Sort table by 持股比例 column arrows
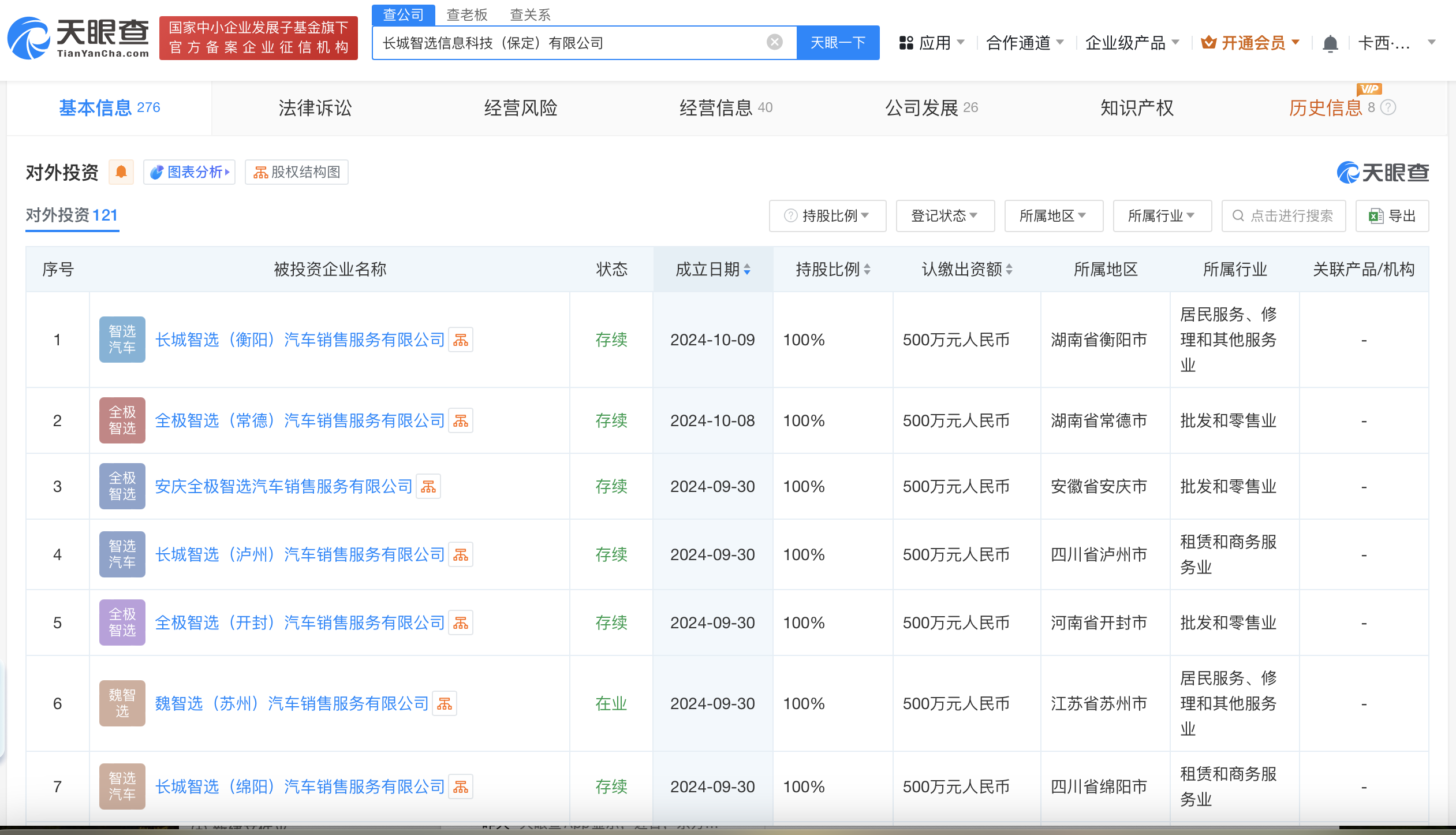1456x835 pixels. (x=867, y=269)
